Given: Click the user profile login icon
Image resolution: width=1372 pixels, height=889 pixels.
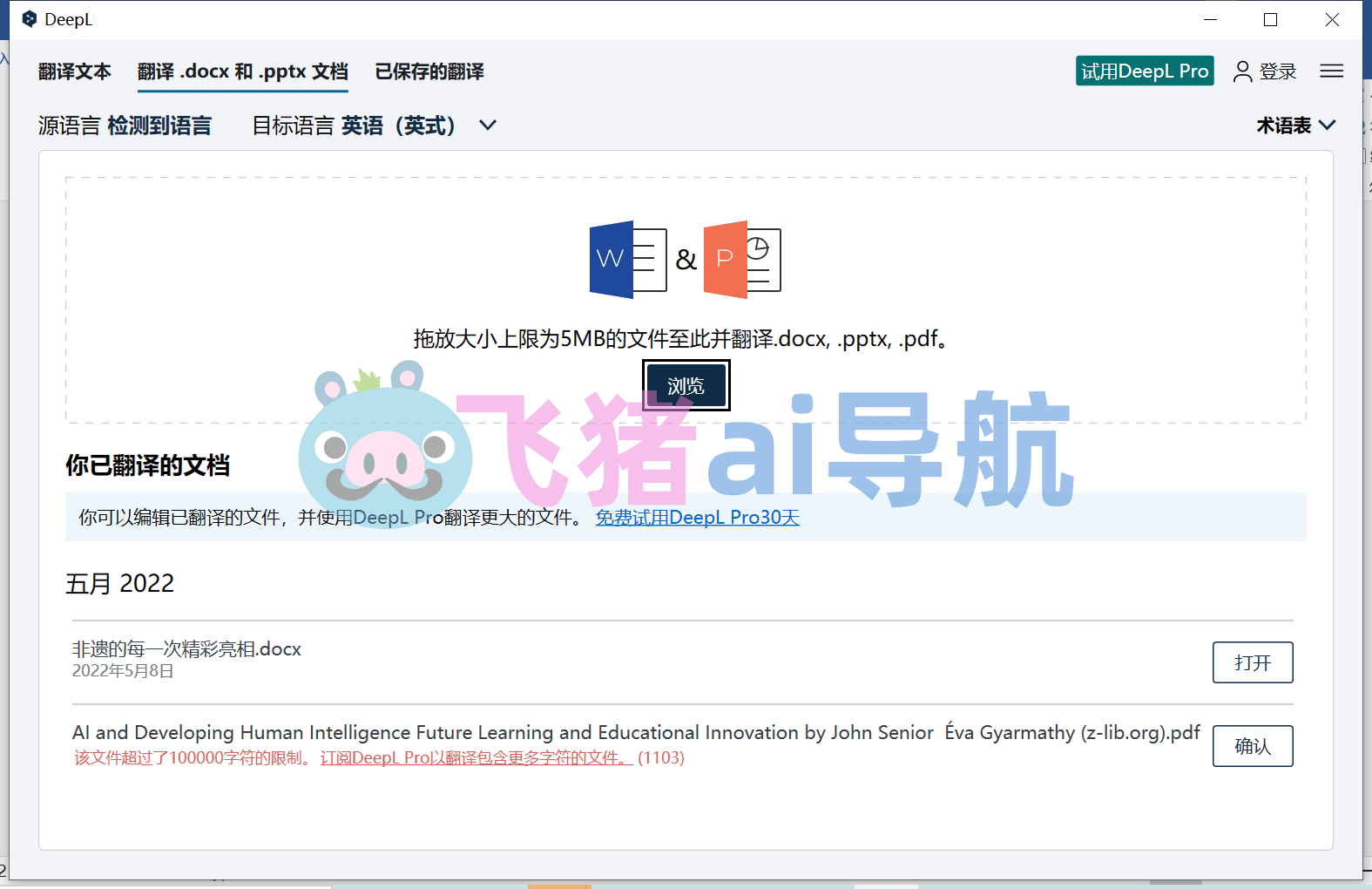Looking at the screenshot, I should point(1242,71).
